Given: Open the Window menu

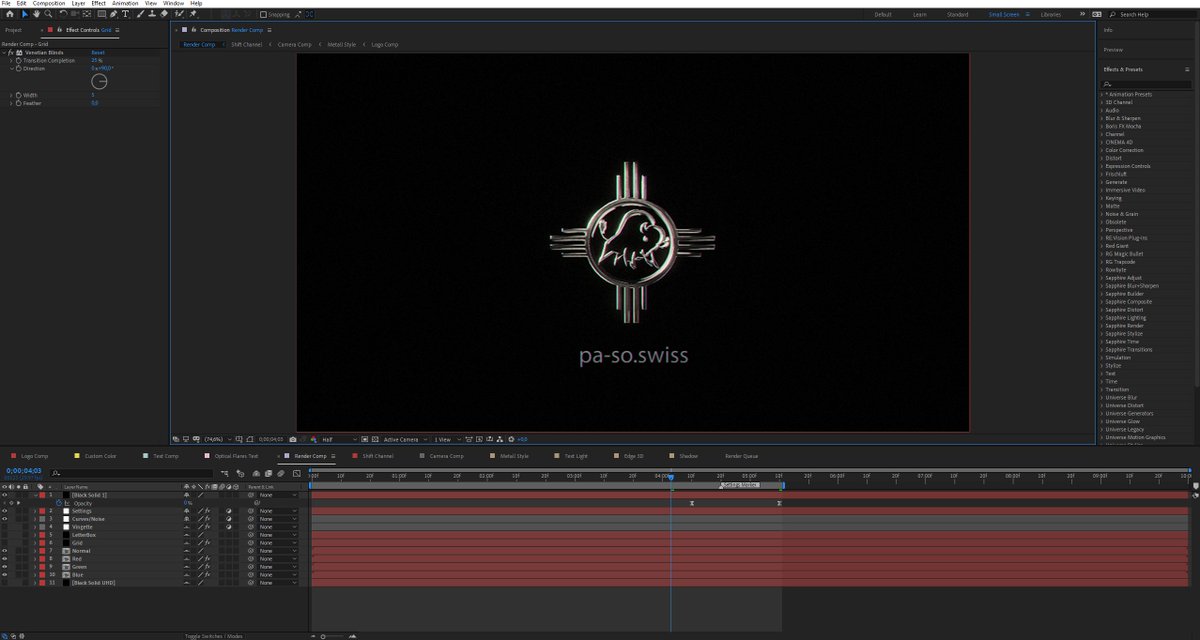Looking at the screenshot, I should (x=173, y=3).
